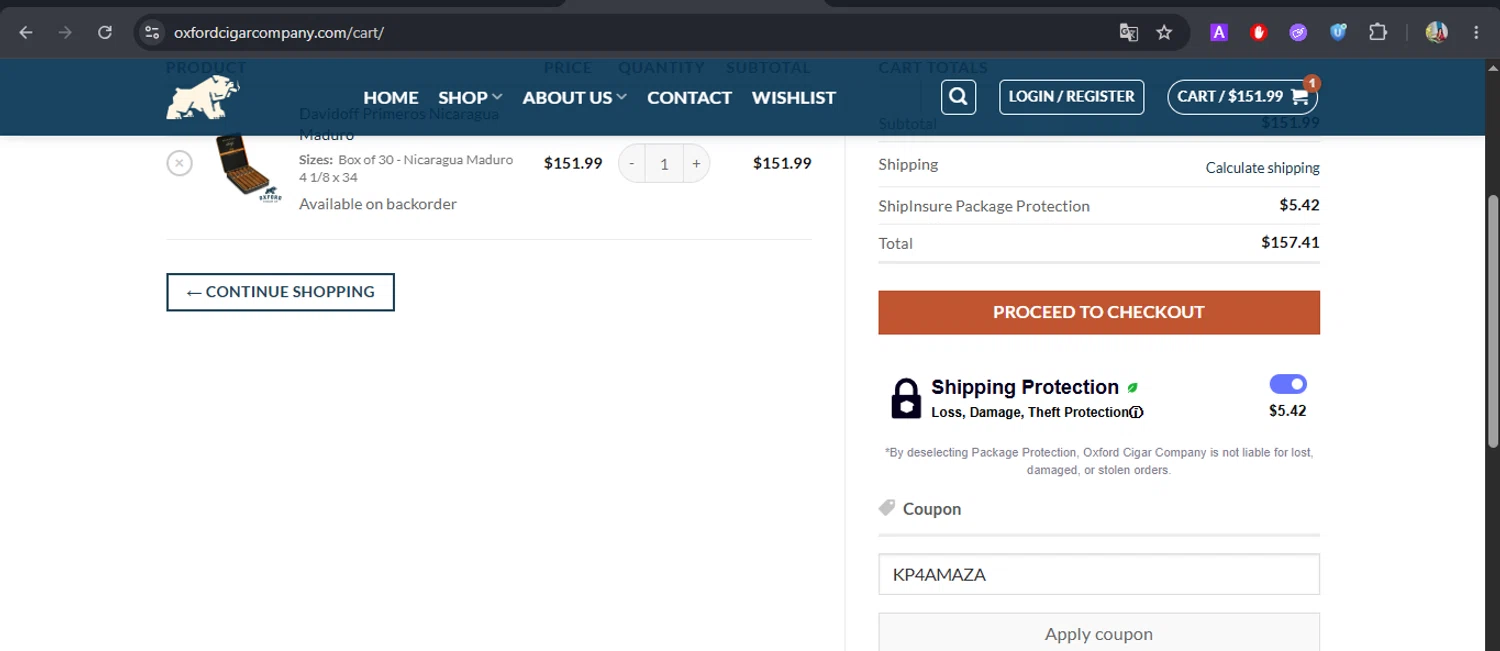Open the CART / $151.99 button
Image resolution: width=1500 pixels, height=651 pixels.
[x=1243, y=96]
